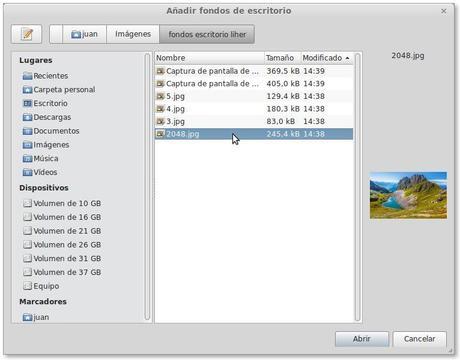This screenshot has width=460, height=360.
Task: Open the Vídeos folder
Action: tap(40, 172)
